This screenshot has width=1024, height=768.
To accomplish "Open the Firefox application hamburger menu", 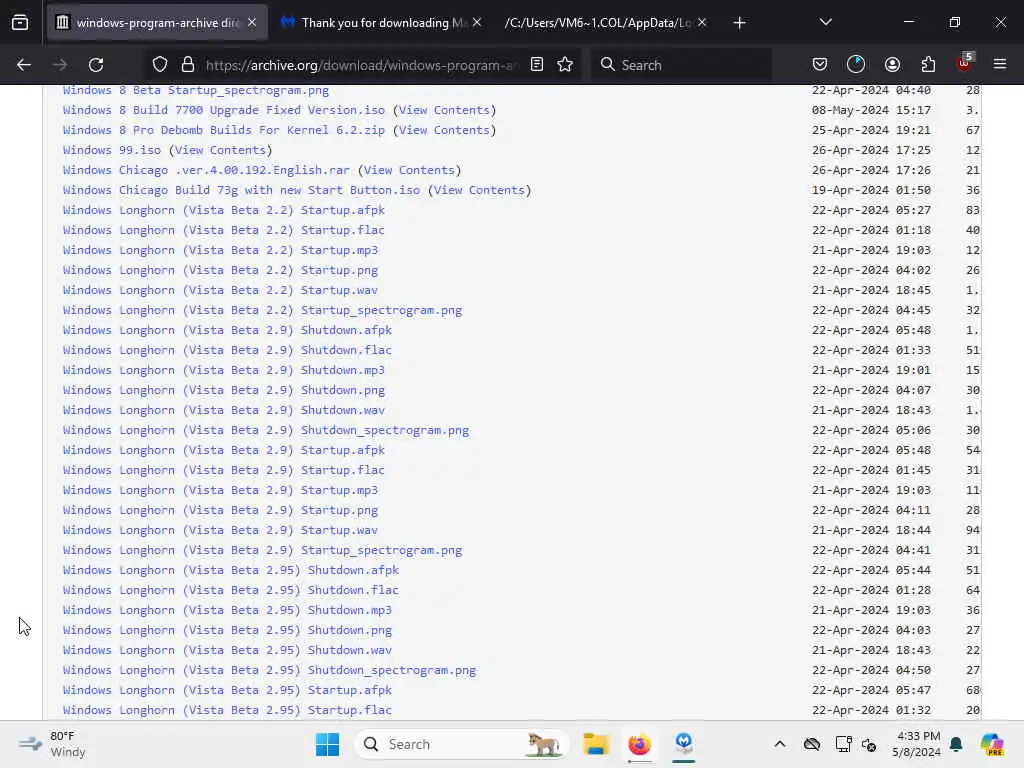I will coord(1000,64).
